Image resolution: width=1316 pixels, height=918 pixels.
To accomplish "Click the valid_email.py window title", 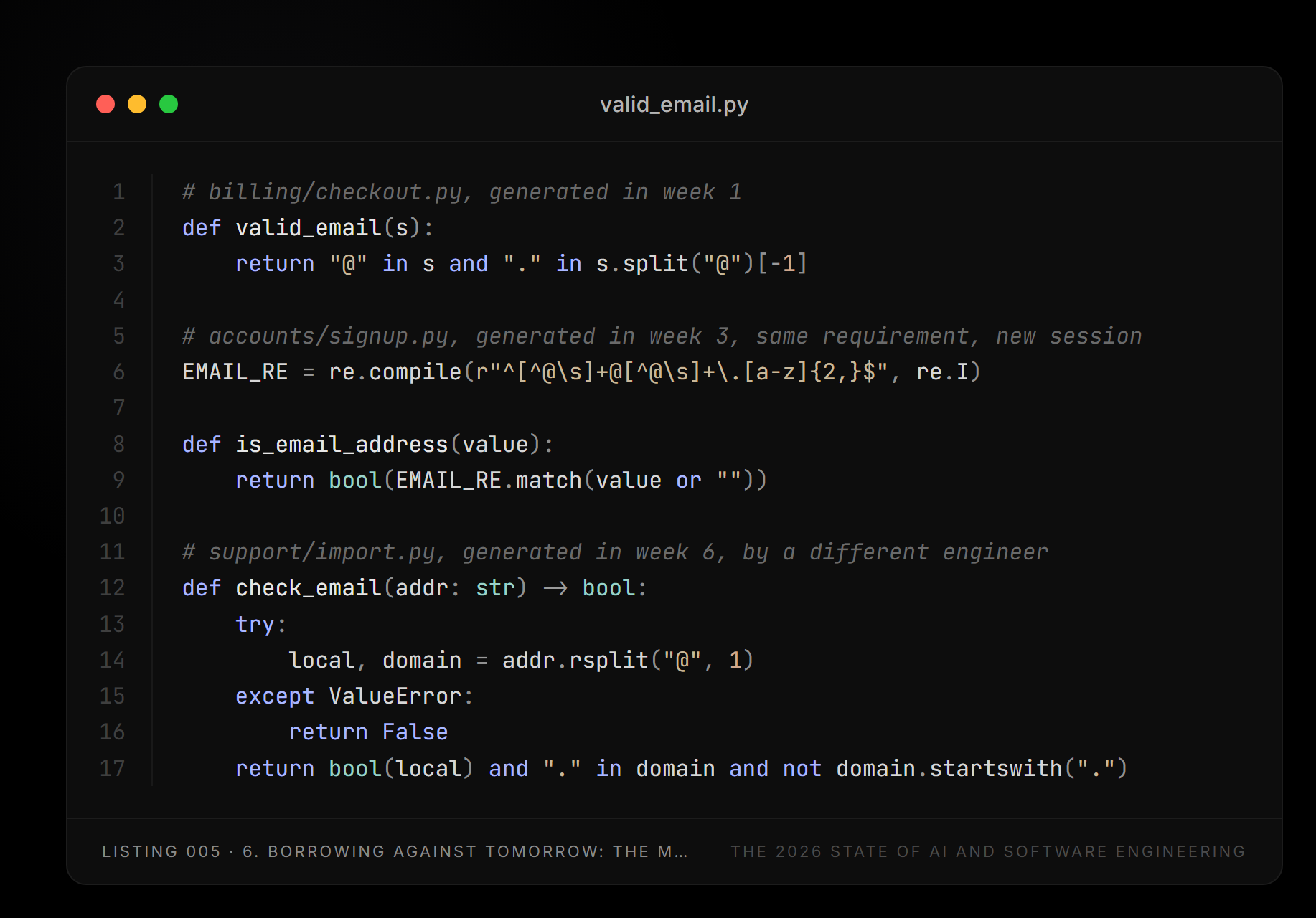I will click(674, 105).
